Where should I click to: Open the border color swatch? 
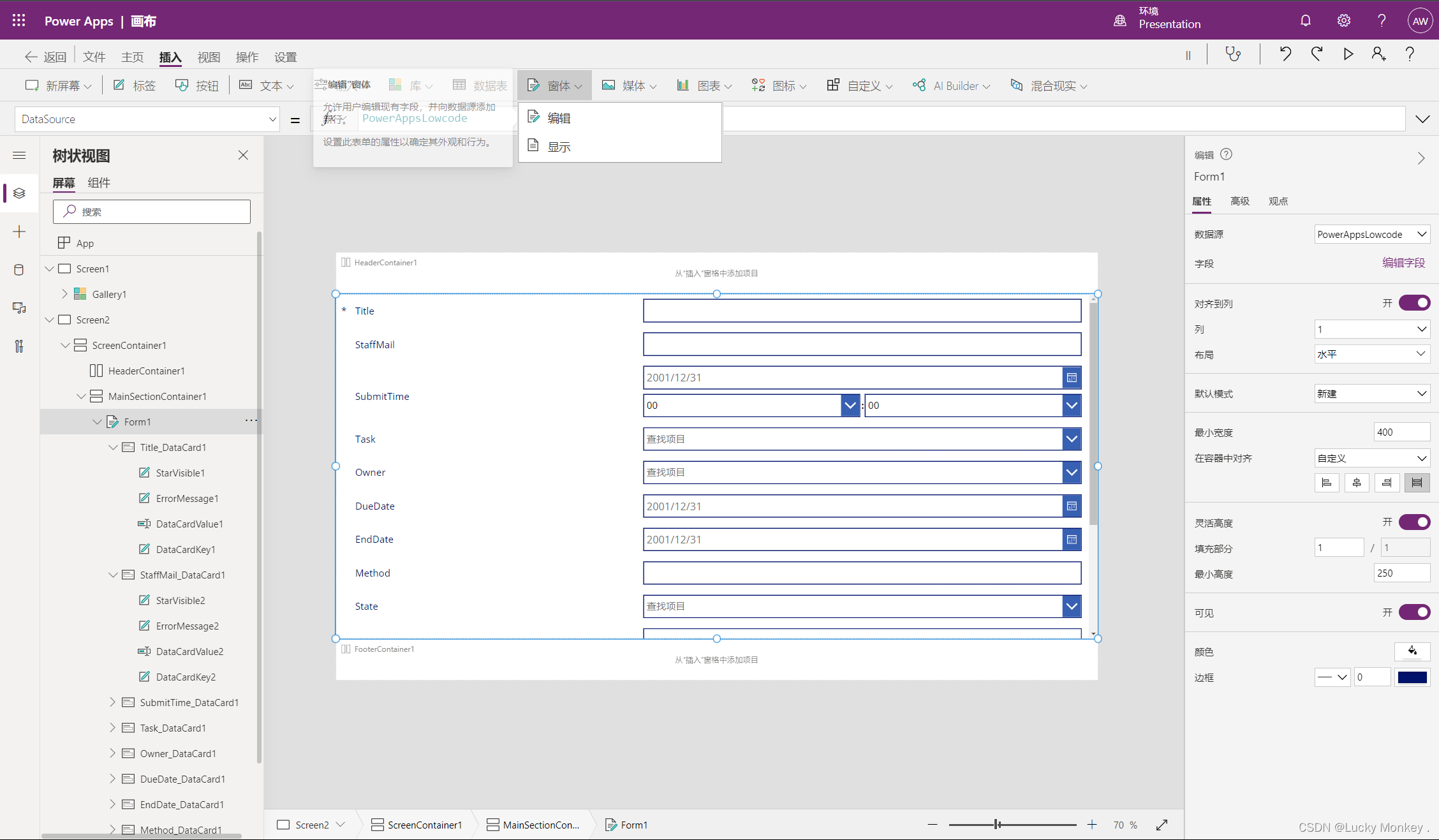[1412, 677]
